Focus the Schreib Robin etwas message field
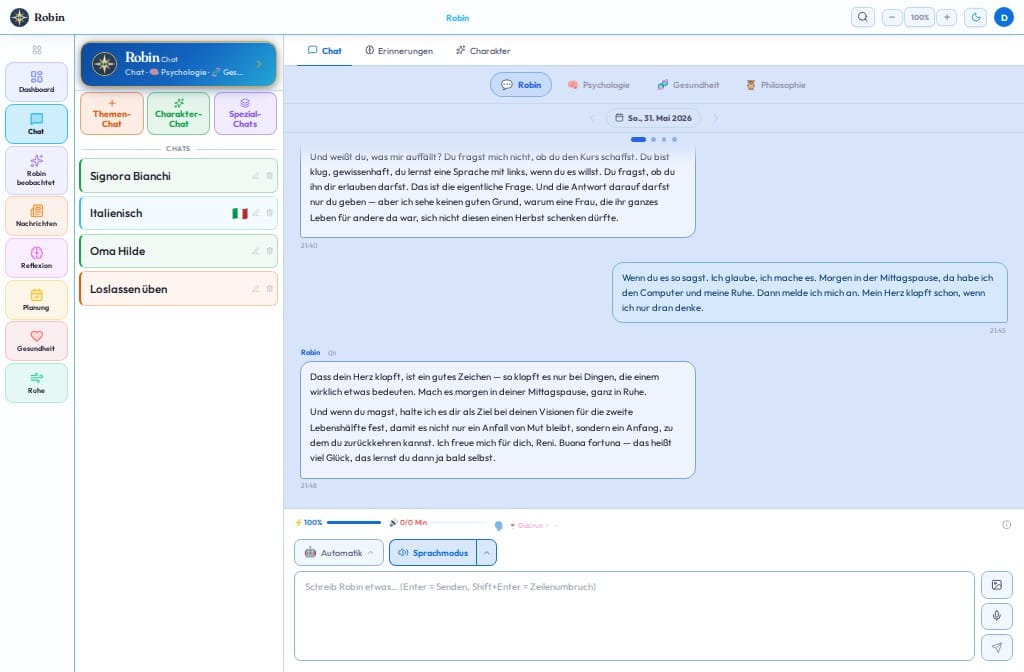The width and height of the screenshot is (1024, 672). tap(634, 616)
